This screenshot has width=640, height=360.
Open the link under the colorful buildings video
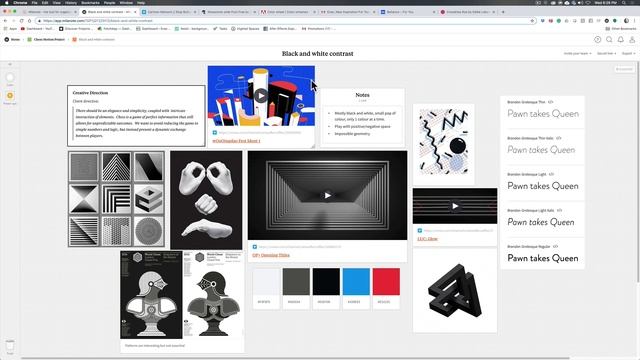236,140
